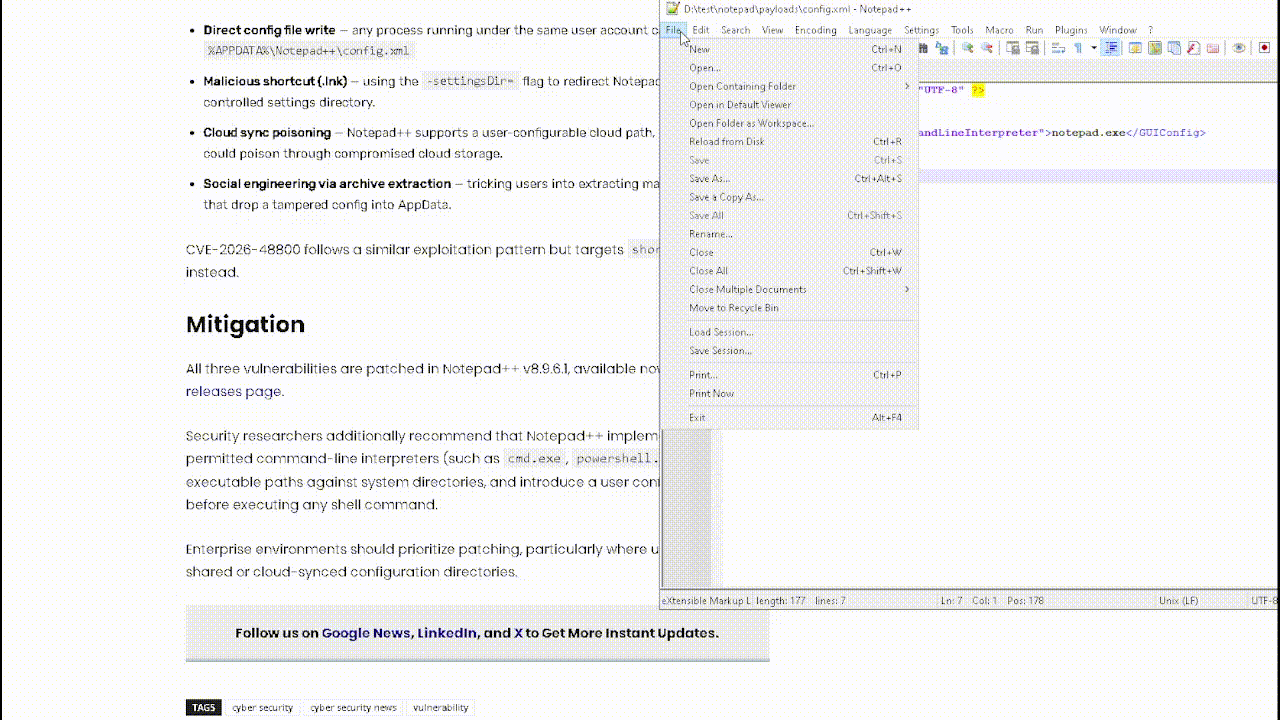Select Open in Default Viewer
The width and height of the screenshot is (1280, 720).
(x=789, y=105)
